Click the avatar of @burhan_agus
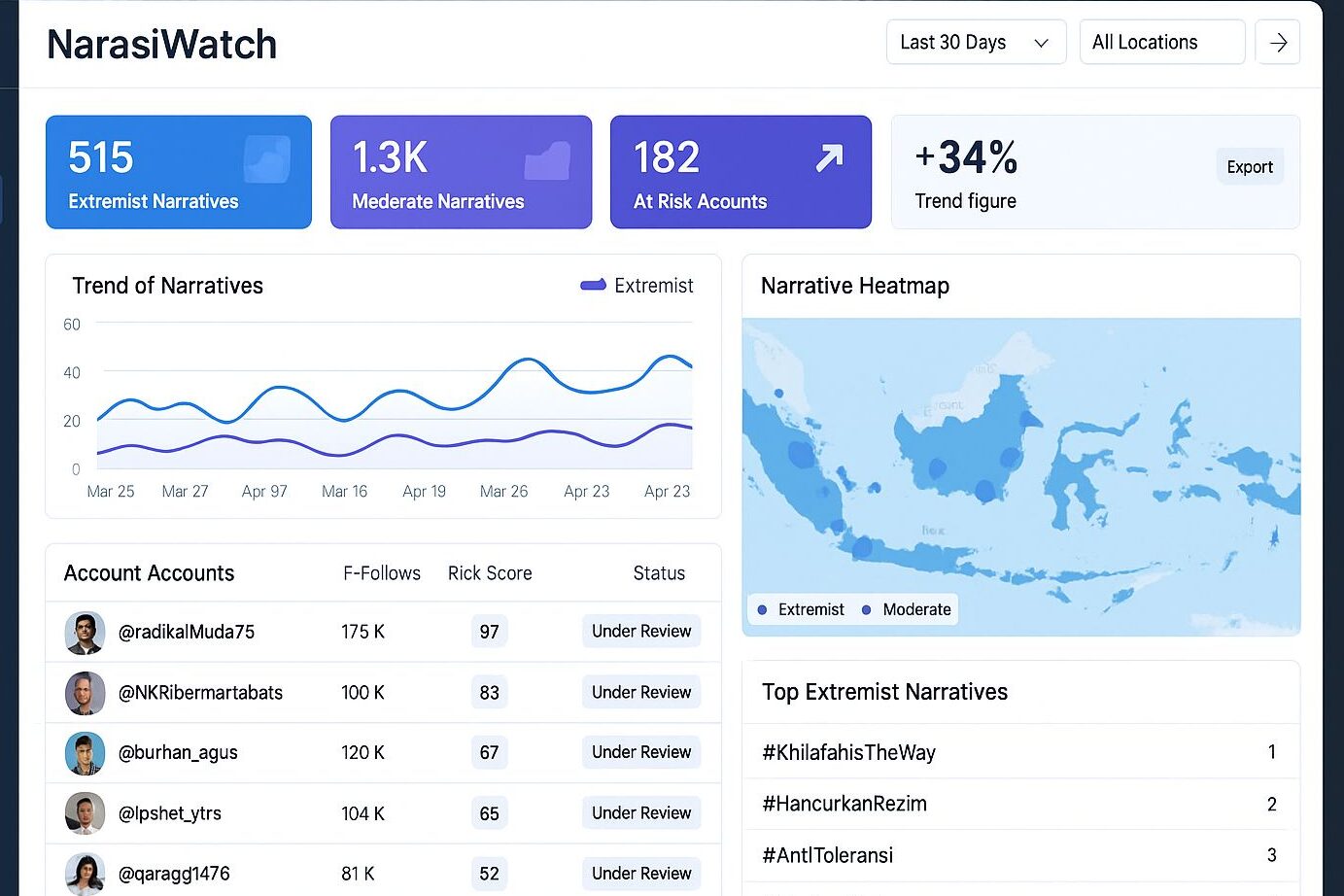The image size is (1344, 896). pos(85,753)
